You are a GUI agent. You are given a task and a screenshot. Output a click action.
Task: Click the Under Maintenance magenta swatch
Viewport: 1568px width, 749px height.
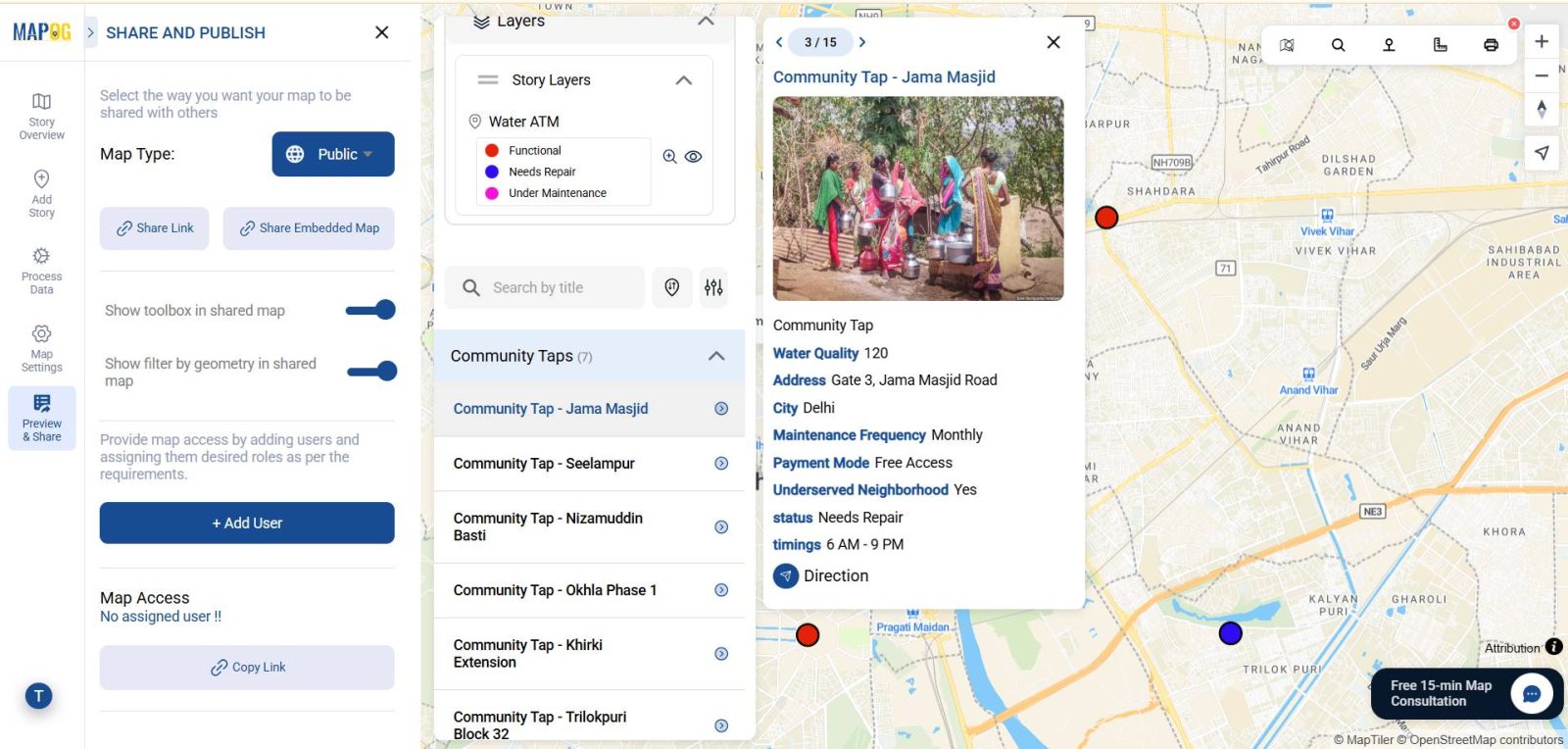point(492,193)
